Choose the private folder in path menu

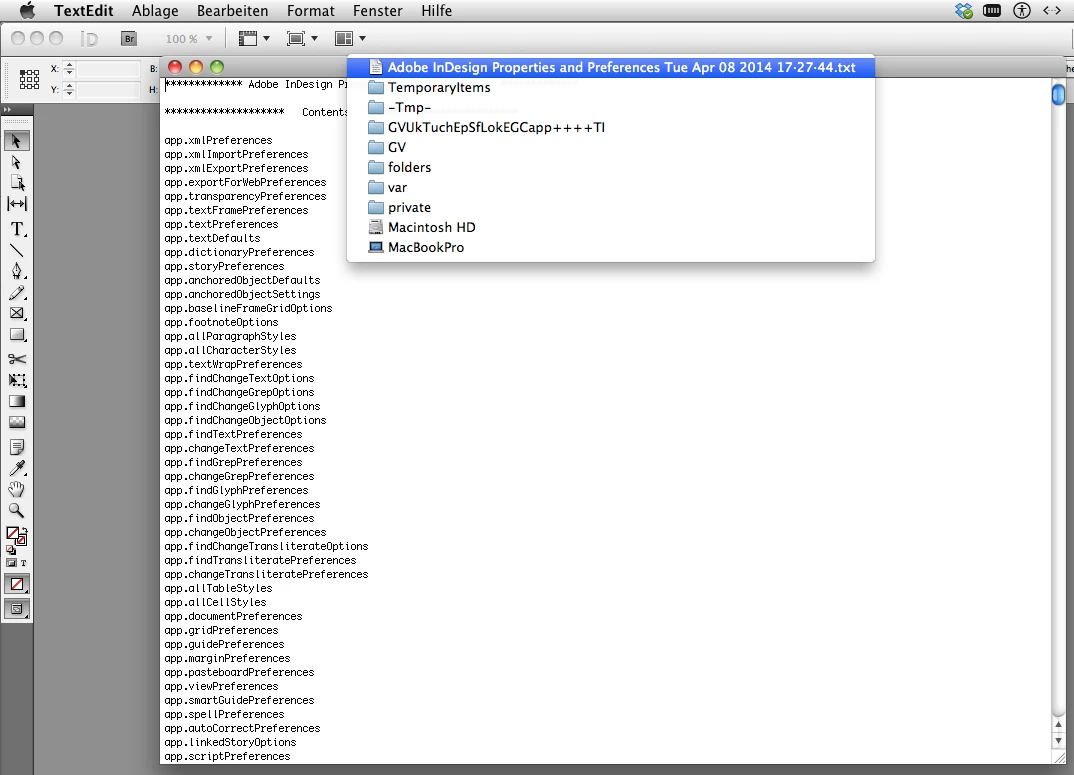(610, 207)
